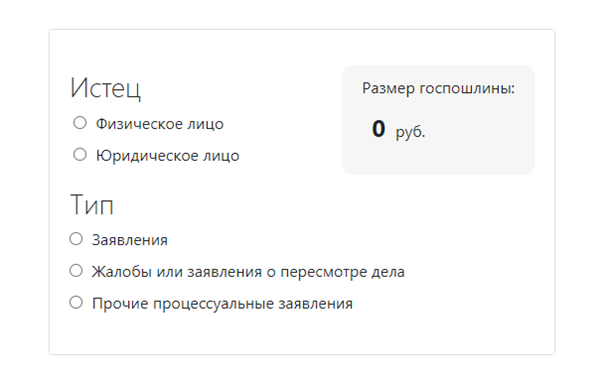Enable the Прочие процессуальные заявления radio circle
Screen dimensions: 610x384
coord(76,303)
